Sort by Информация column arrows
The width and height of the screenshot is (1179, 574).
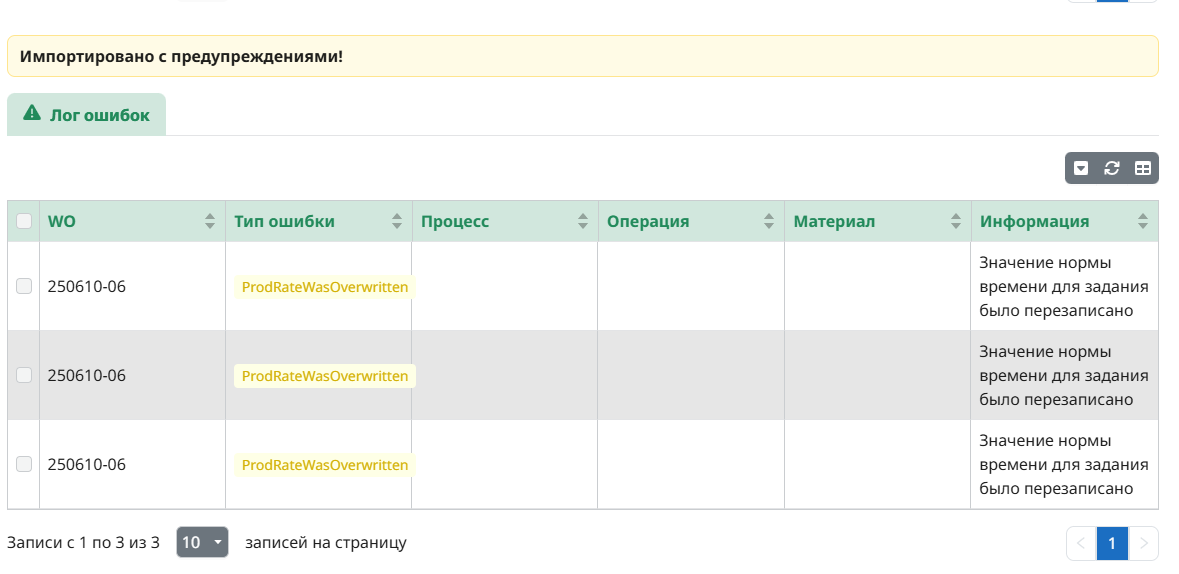tap(1143, 222)
